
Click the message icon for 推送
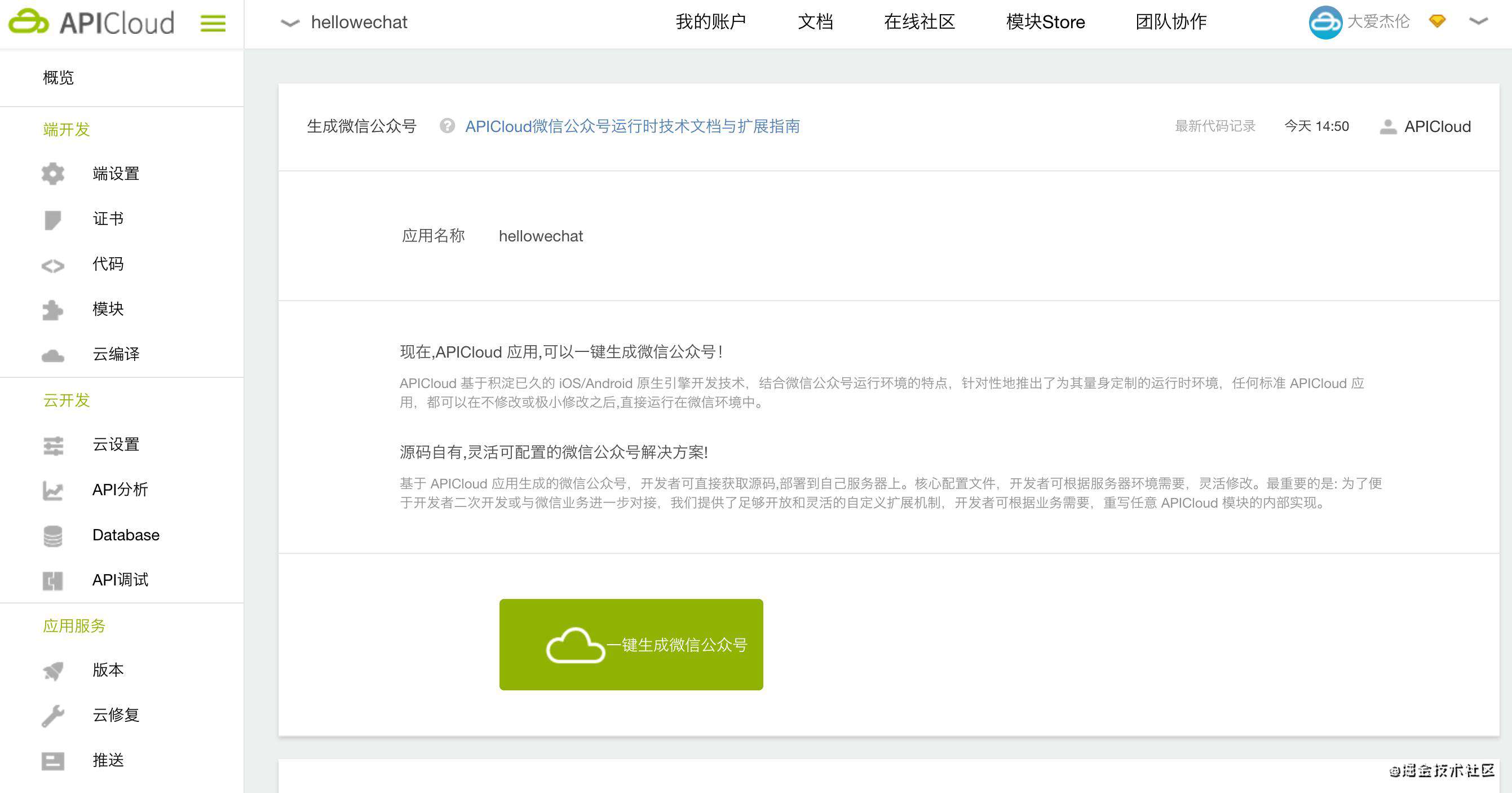click(x=53, y=761)
